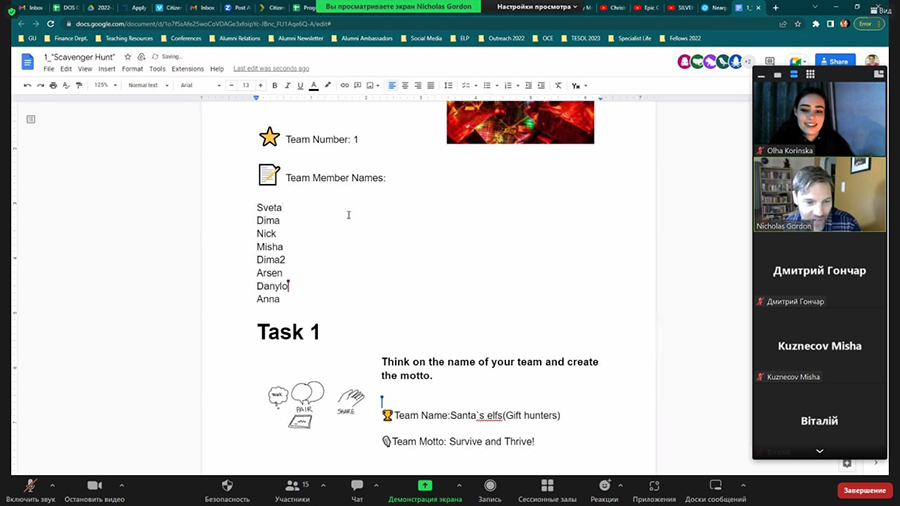Open Zoom 'Реакции' reactions
Screen dimensions: 900x506
click(604, 491)
